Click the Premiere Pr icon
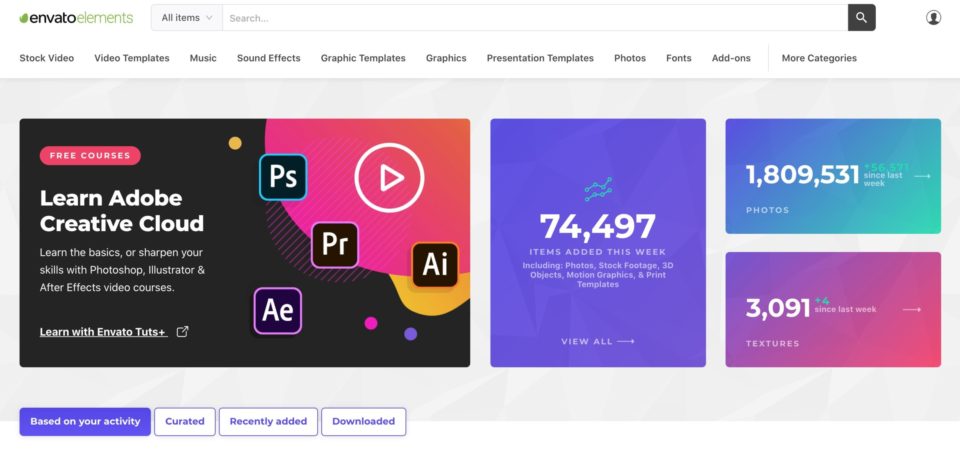Image resolution: width=960 pixels, height=467 pixels. point(335,245)
